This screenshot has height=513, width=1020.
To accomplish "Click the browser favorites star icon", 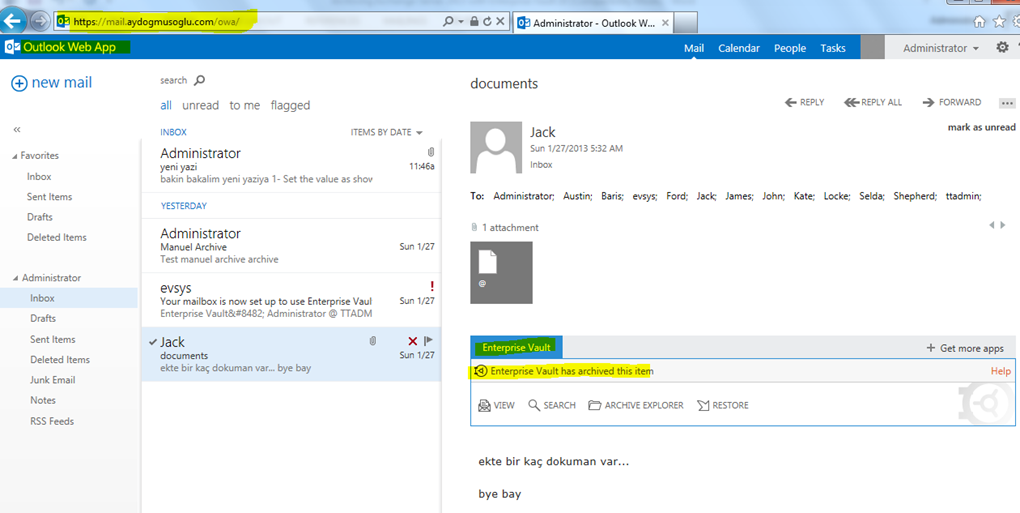I will click(x=999, y=21).
